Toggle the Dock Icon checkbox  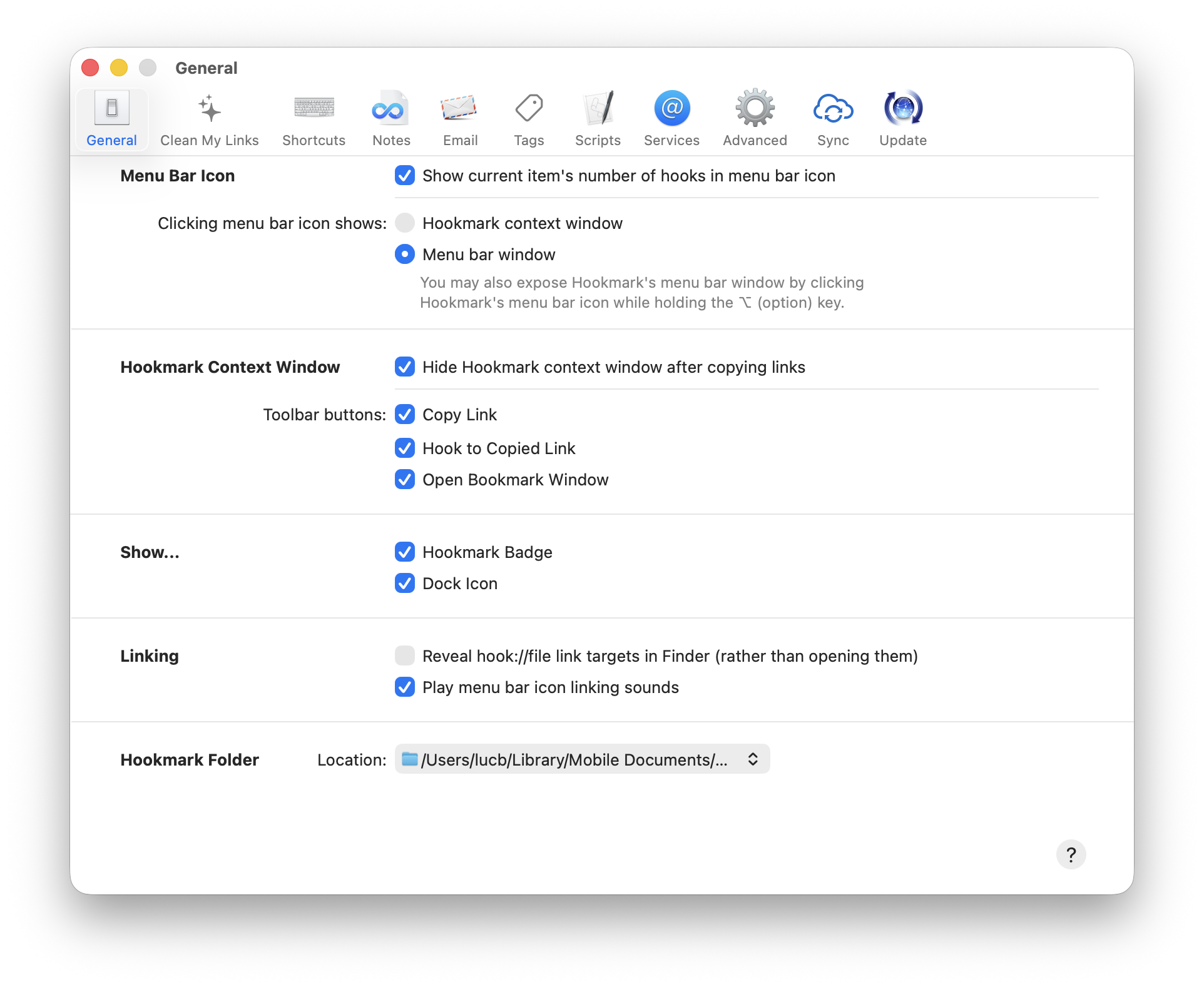click(x=405, y=583)
